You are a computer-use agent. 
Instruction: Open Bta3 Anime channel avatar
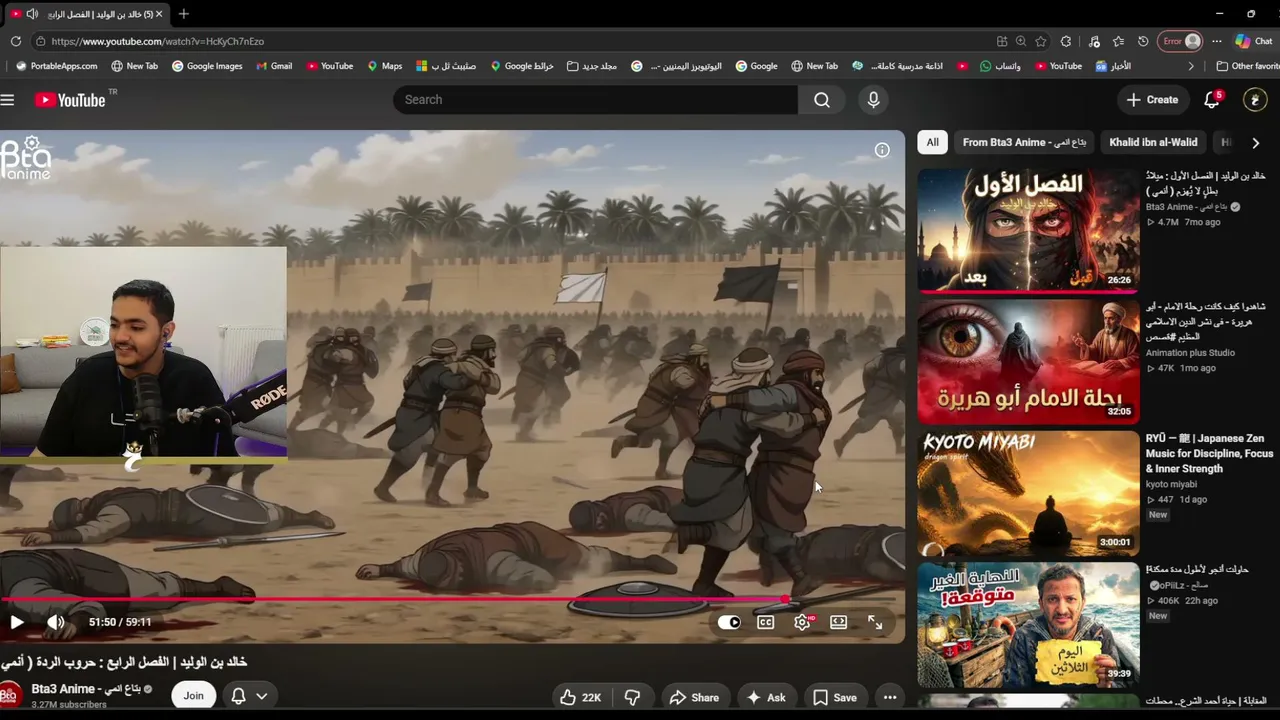tap(10, 696)
